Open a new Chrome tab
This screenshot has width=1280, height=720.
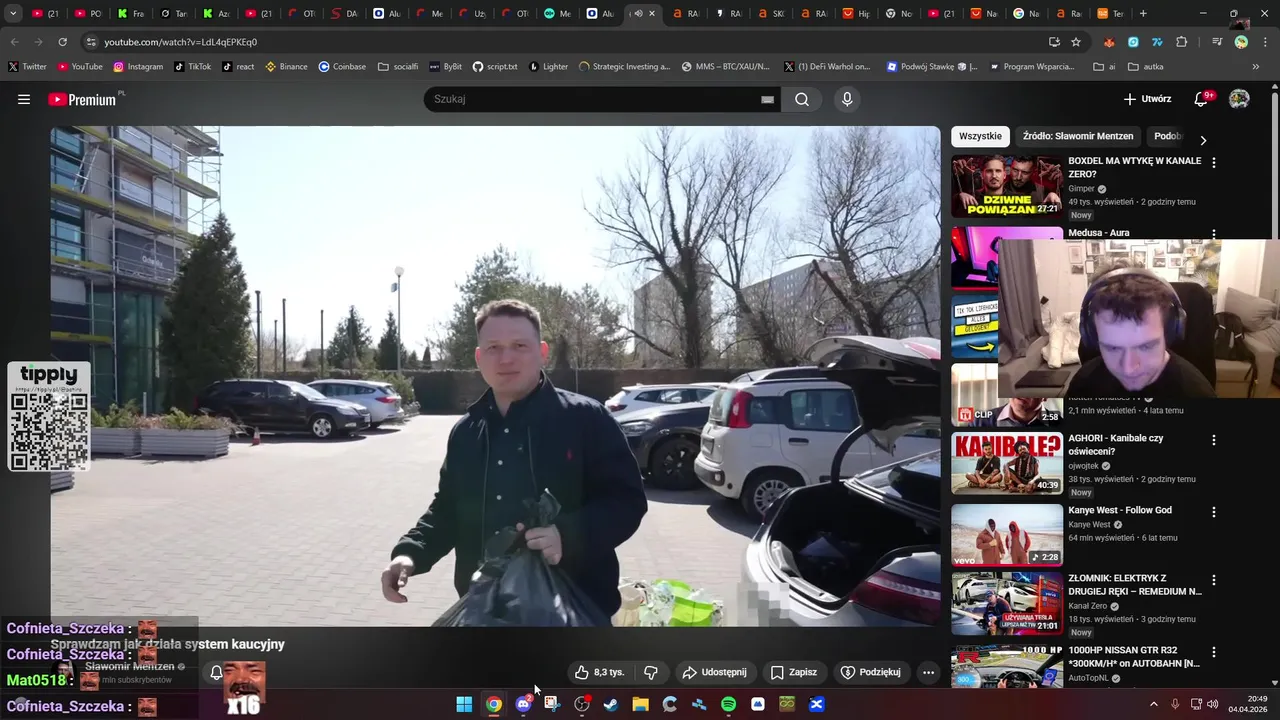click(x=1143, y=14)
